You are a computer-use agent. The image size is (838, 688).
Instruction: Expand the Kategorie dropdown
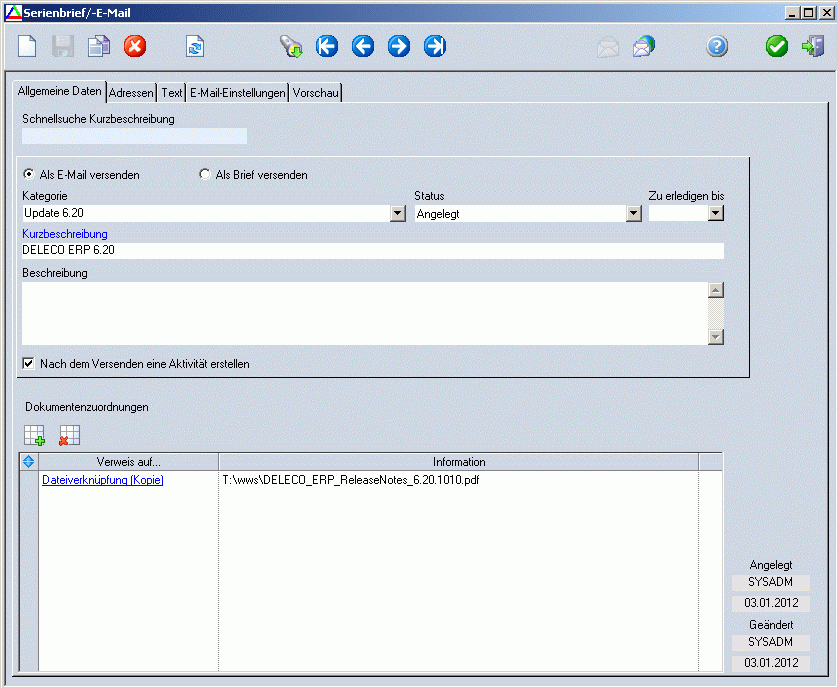point(397,213)
